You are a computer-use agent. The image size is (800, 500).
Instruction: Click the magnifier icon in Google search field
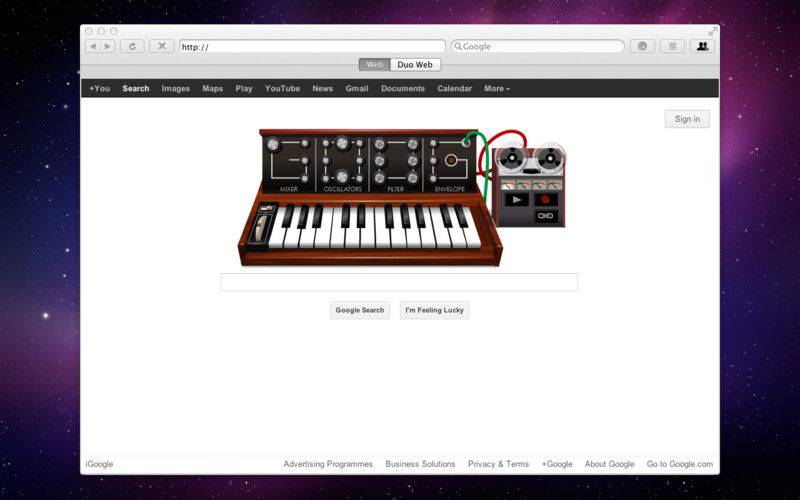click(x=458, y=46)
